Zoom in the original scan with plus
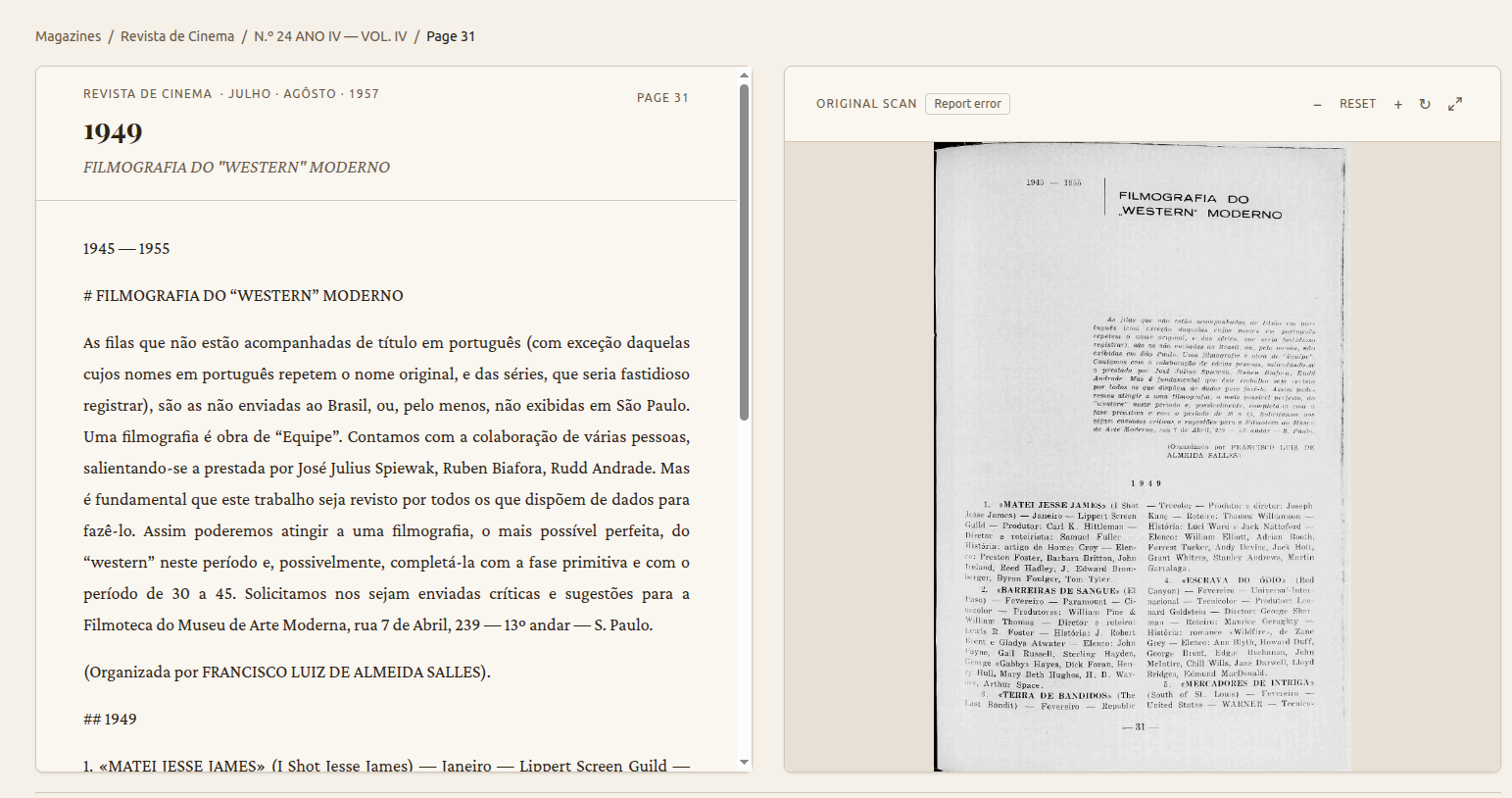The image size is (1512, 798). pos(1398,104)
